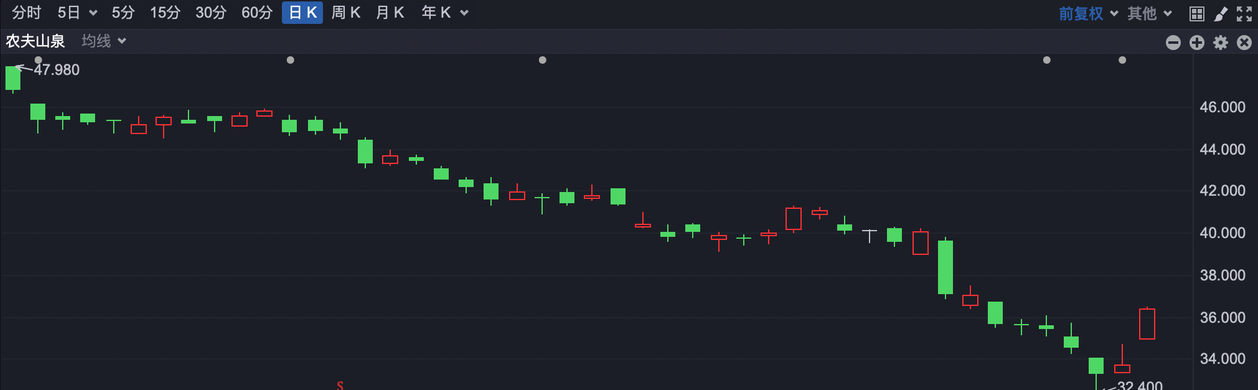Zoom out chart with minus icon
1258x390 pixels.
click(1173, 42)
